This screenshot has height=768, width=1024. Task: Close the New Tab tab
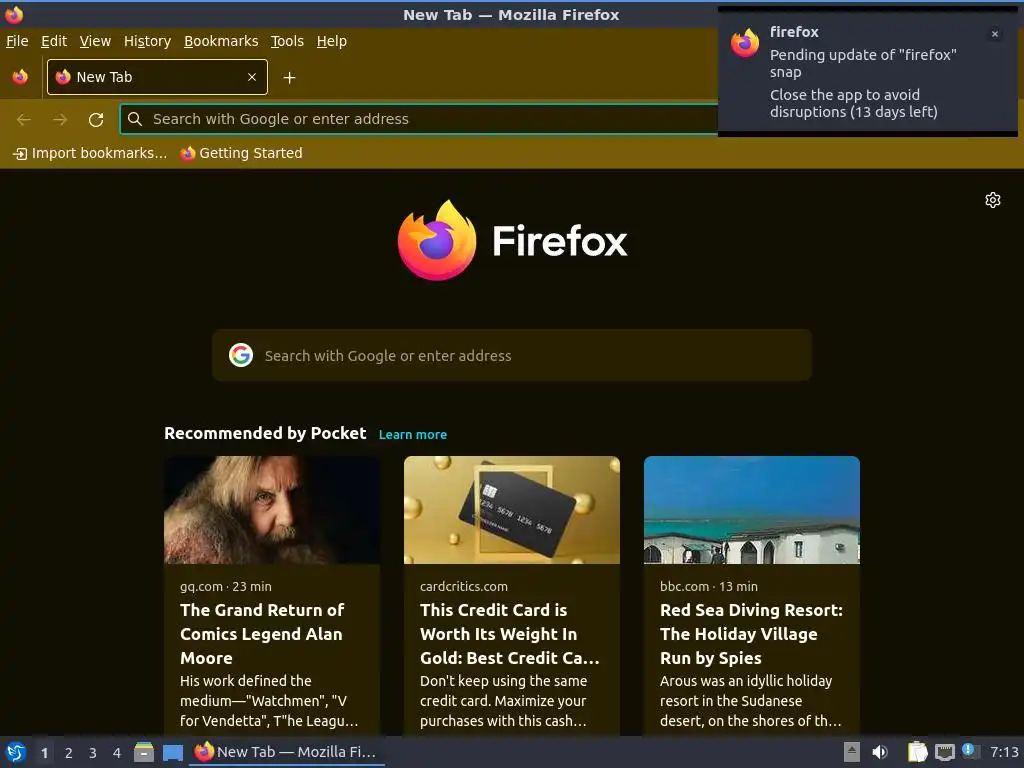[252, 77]
